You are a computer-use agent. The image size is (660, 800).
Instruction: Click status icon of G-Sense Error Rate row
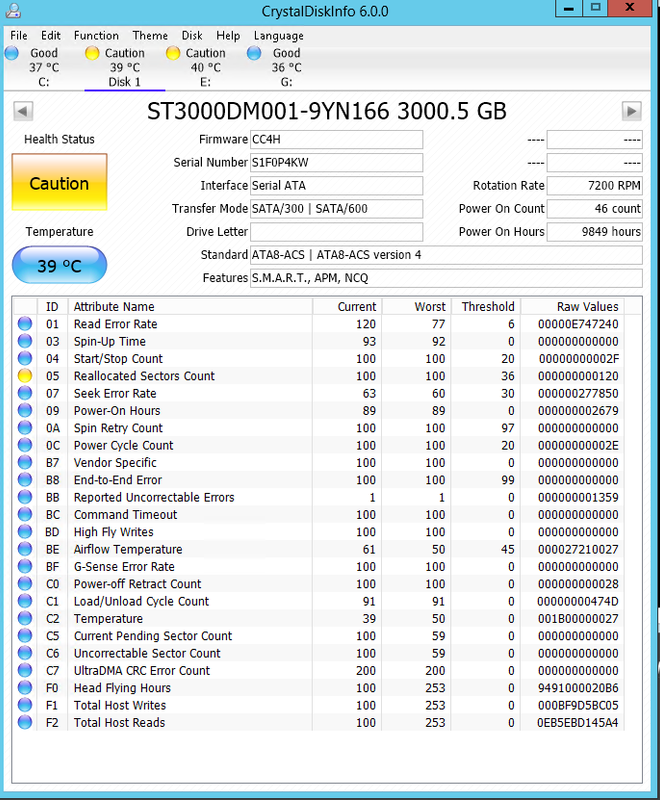point(24,566)
